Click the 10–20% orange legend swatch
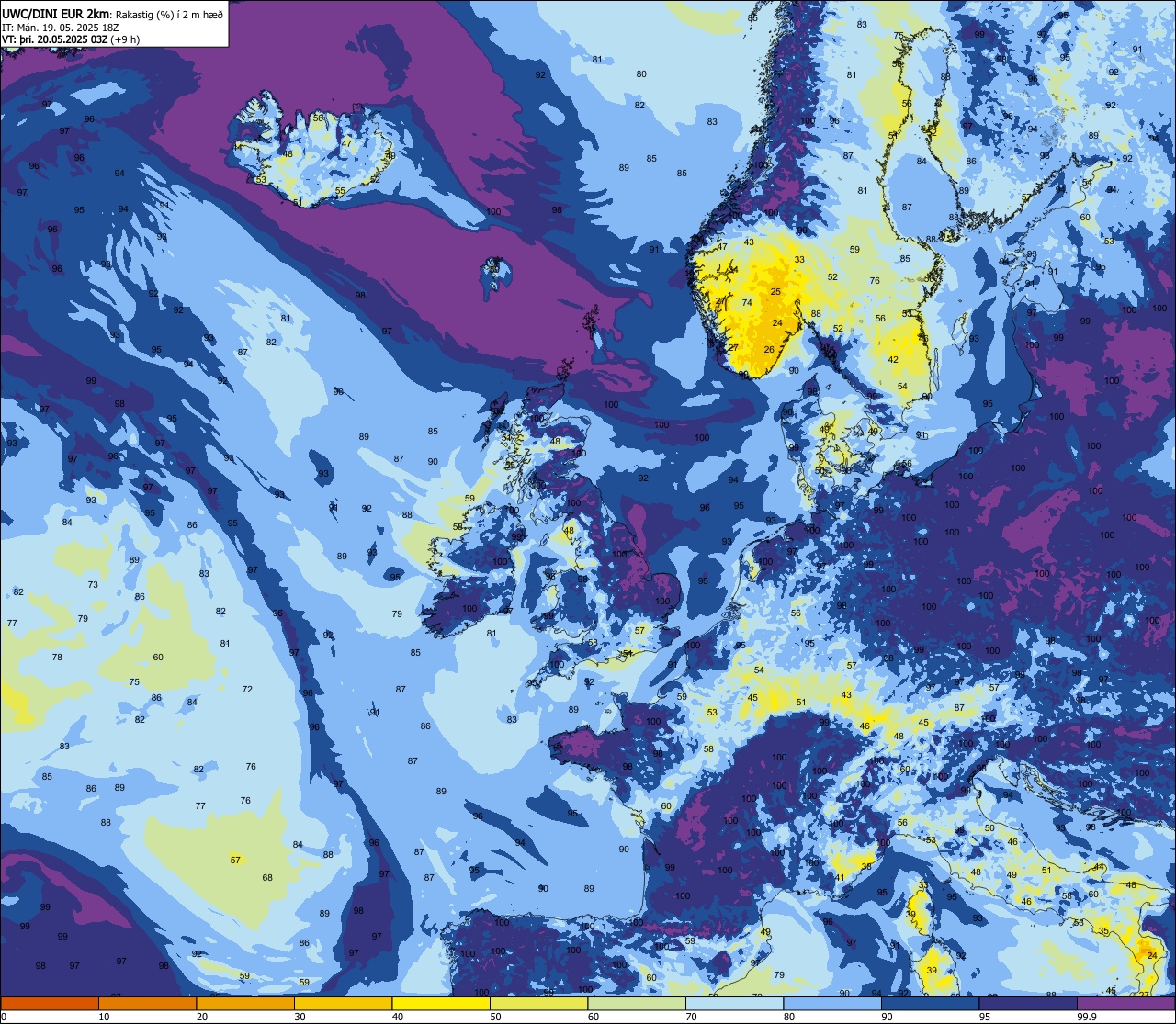 [147, 1003]
